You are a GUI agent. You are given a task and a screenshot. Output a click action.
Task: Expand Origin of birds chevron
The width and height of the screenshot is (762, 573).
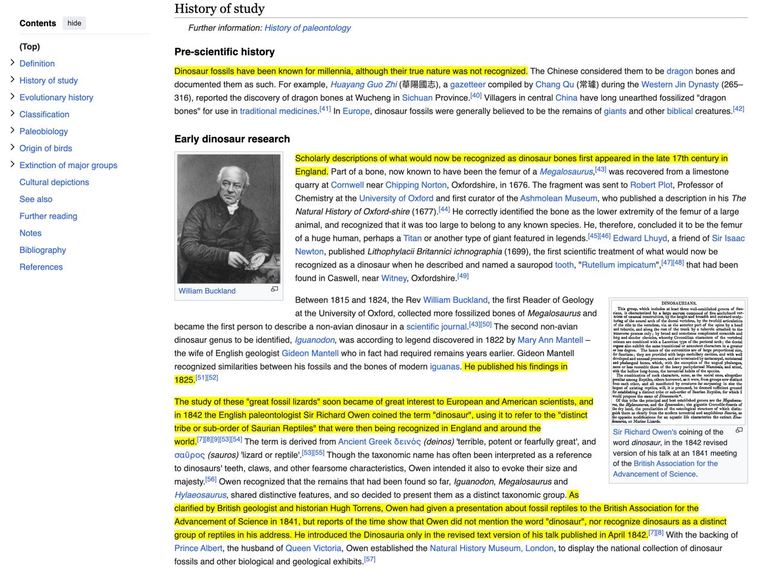coord(12,148)
